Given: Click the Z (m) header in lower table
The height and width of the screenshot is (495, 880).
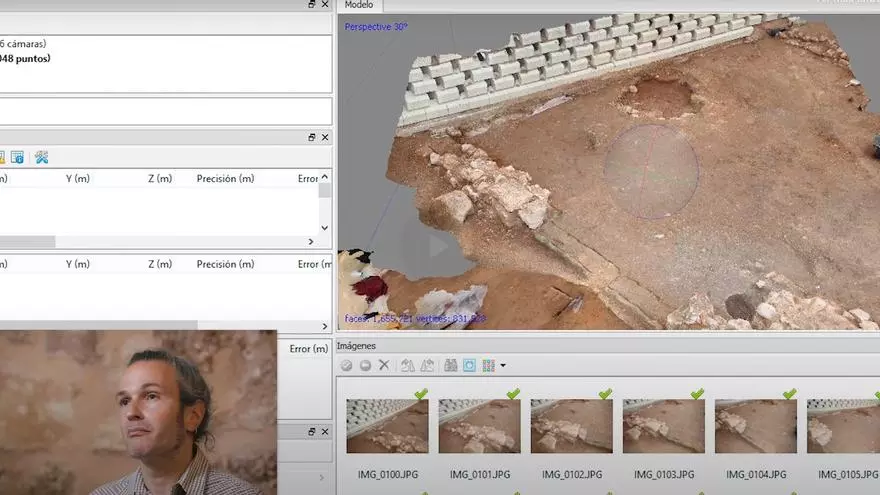Looking at the screenshot, I should point(160,264).
